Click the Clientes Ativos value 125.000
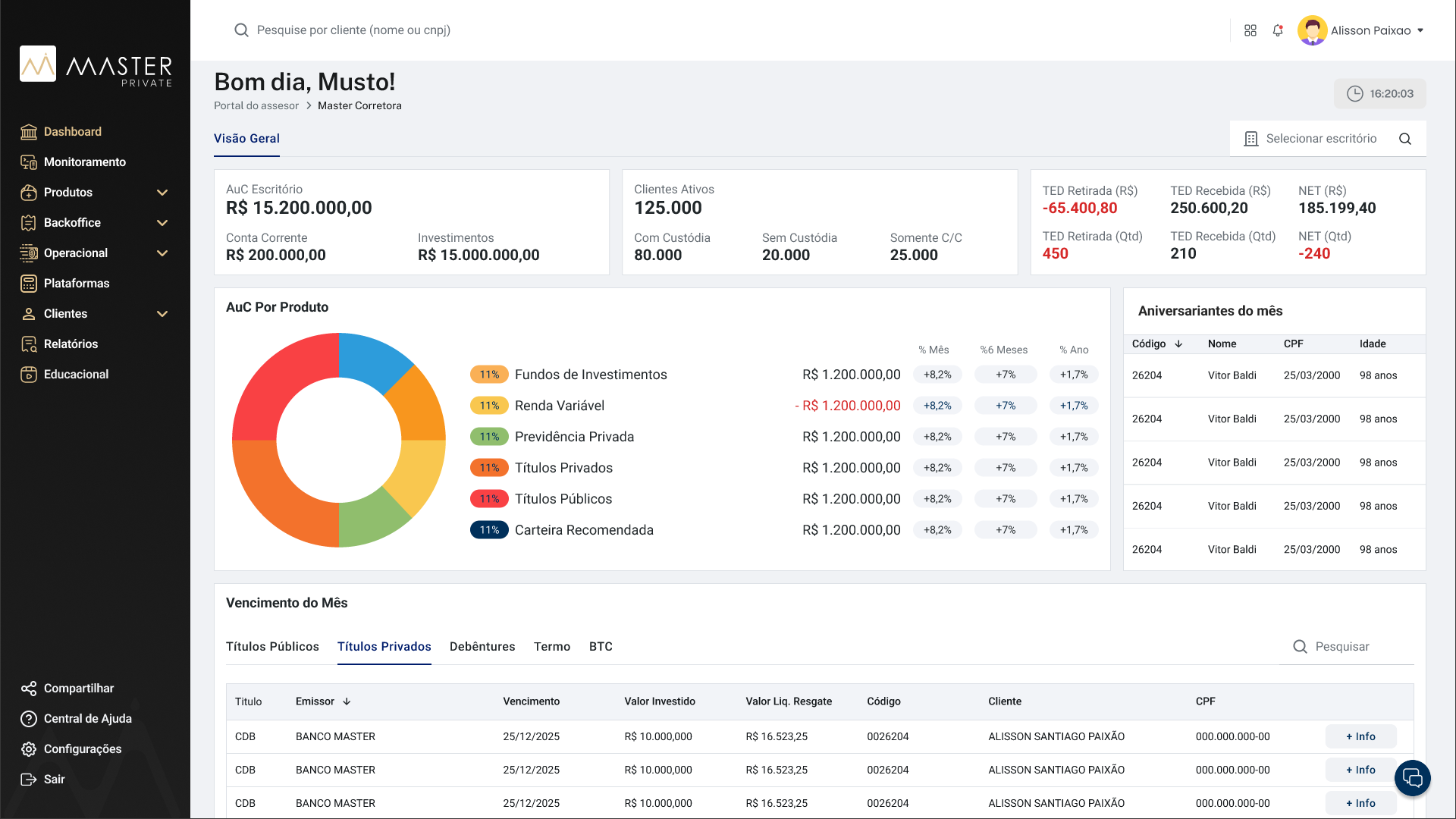The height and width of the screenshot is (819, 1456). coord(668,208)
